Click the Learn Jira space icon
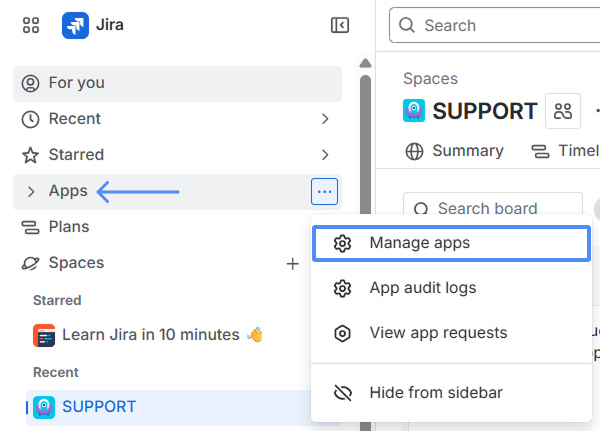This screenshot has height=431, width=600. 44,335
